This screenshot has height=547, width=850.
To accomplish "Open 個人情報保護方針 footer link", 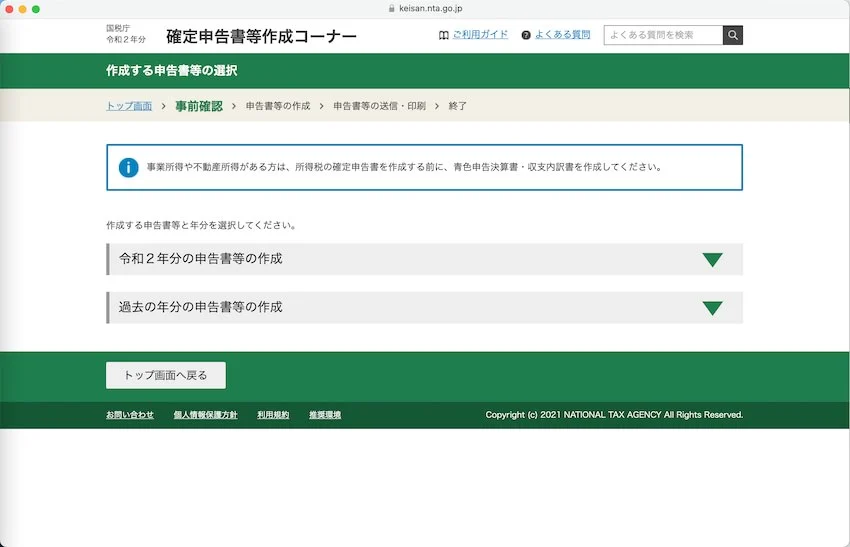I will coord(205,415).
